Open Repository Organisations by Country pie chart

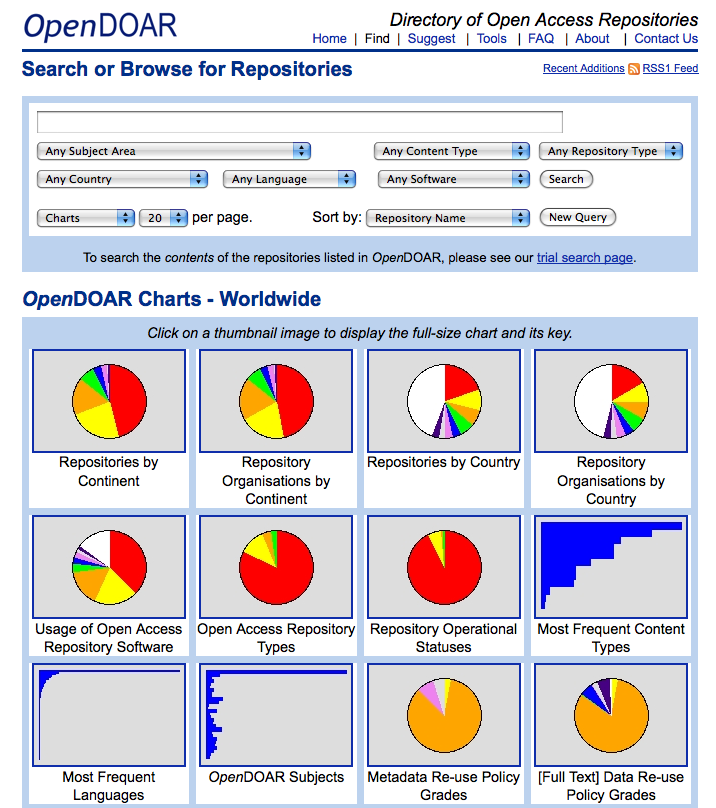coord(611,401)
